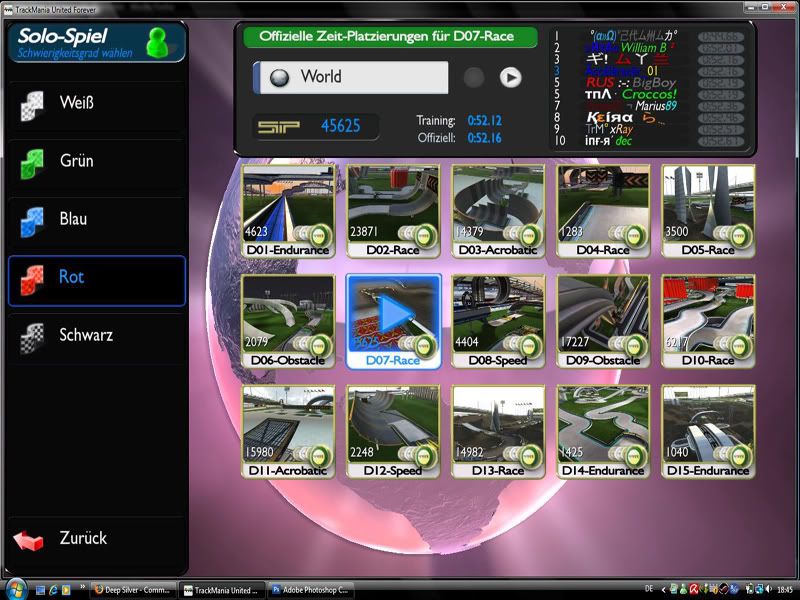The image size is (800, 600).
Task: Open track D11-Acrobatic
Action: pyautogui.click(x=288, y=432)
